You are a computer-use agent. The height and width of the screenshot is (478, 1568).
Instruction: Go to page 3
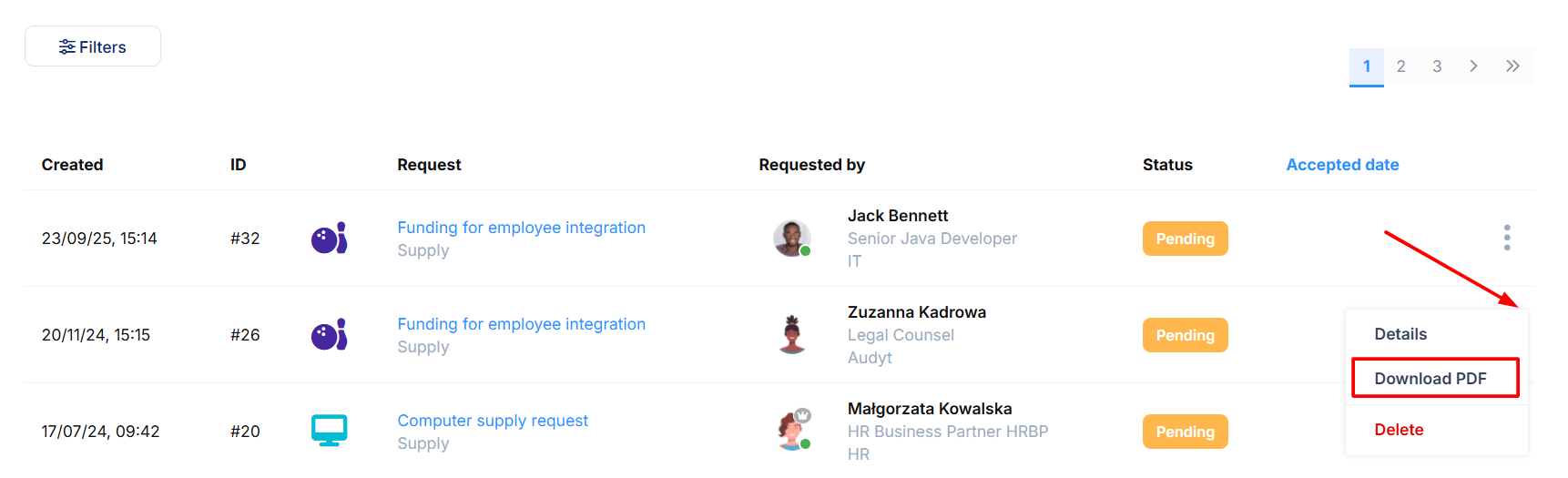pos(1437,66)
